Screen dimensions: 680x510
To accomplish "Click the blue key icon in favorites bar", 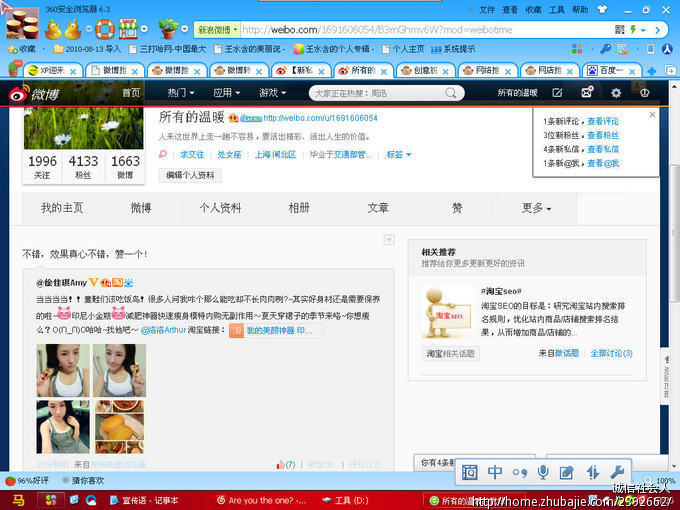I will (605, 49).
